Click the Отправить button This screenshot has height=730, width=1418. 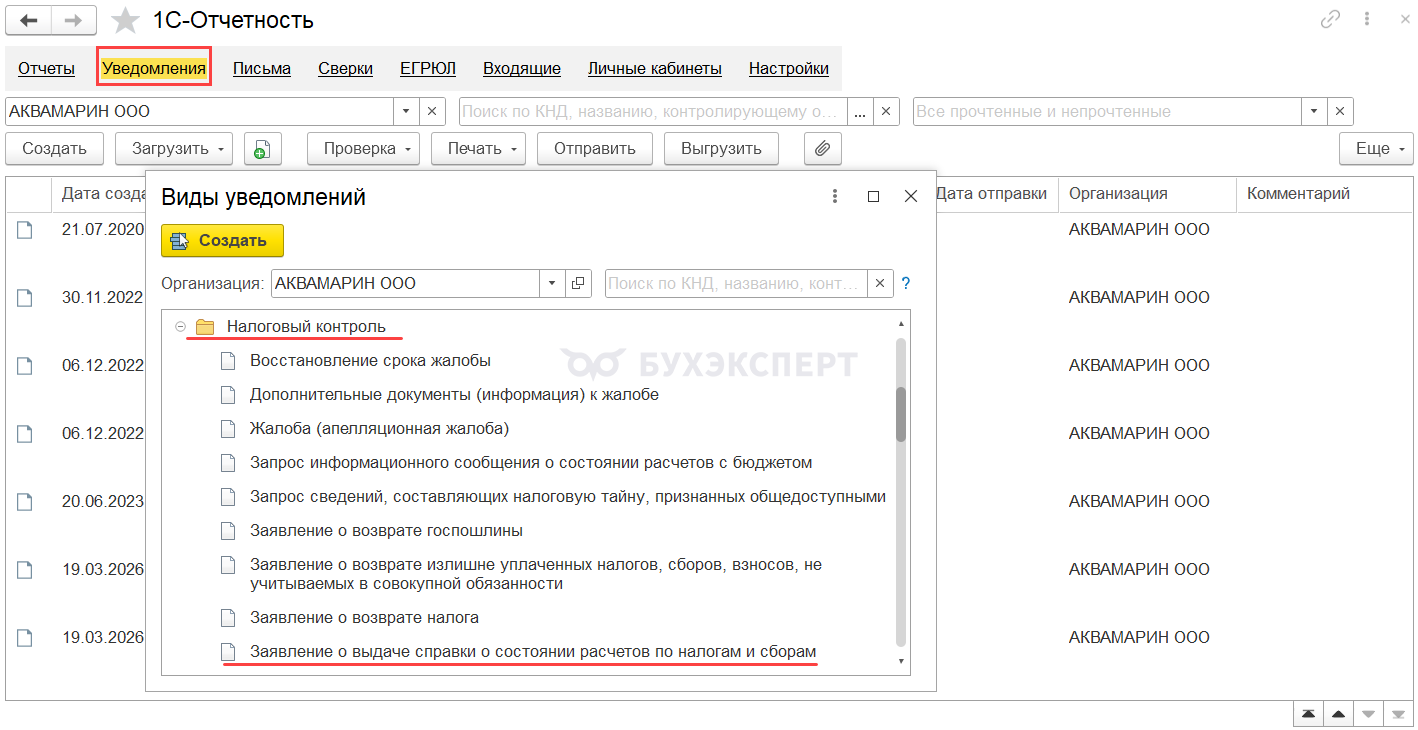(595, 149)
